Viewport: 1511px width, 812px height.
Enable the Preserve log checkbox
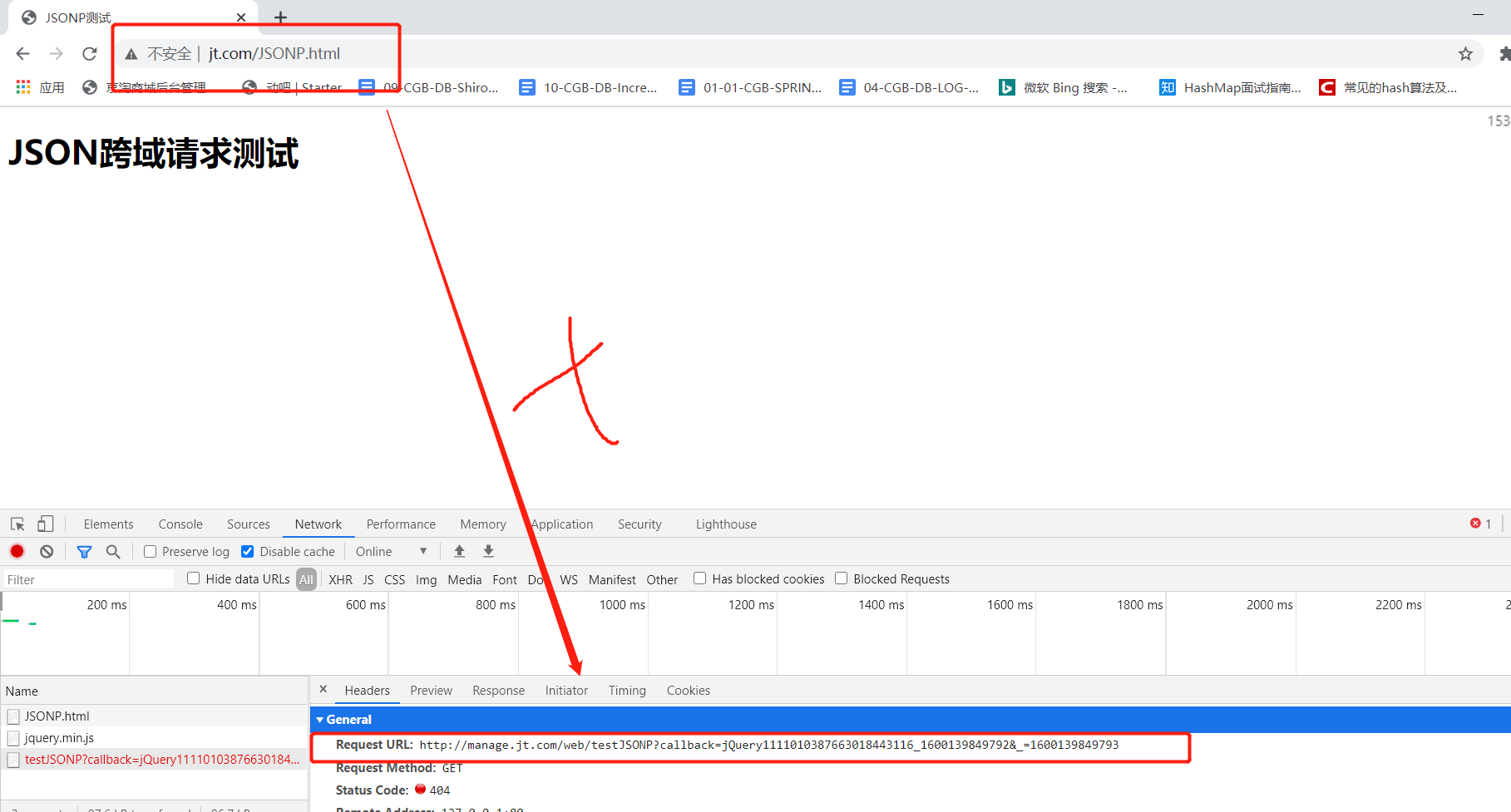tap(150, 551)
